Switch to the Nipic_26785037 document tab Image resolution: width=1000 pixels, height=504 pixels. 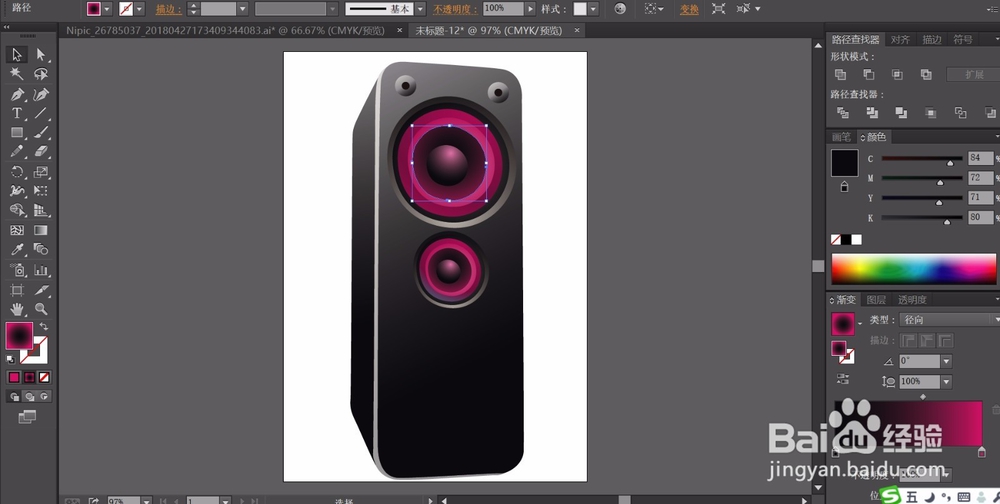tap(226, 31)
